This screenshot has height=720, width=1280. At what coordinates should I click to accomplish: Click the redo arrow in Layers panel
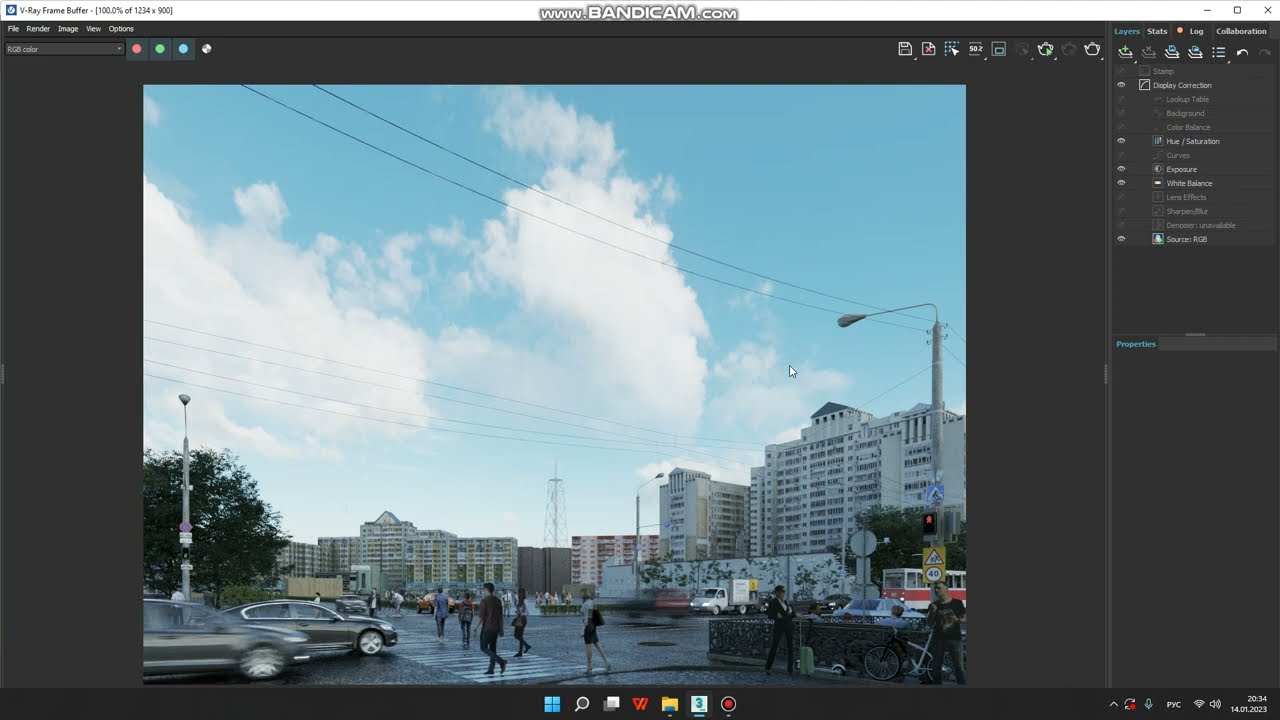(x=1265, y=52)
